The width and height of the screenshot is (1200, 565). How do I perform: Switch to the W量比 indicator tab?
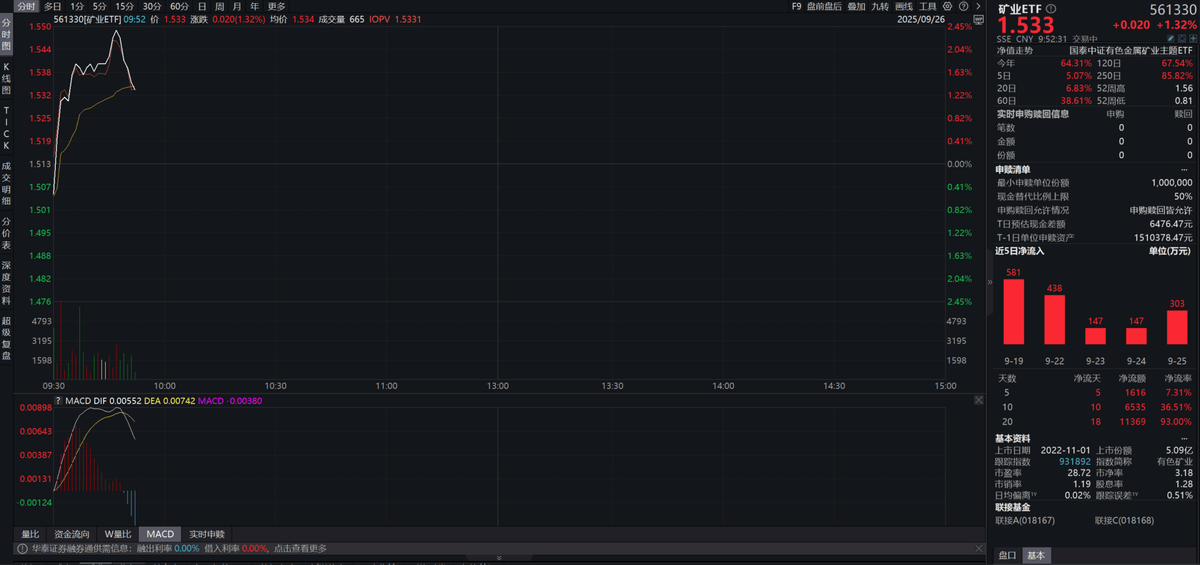coord(118,534)
